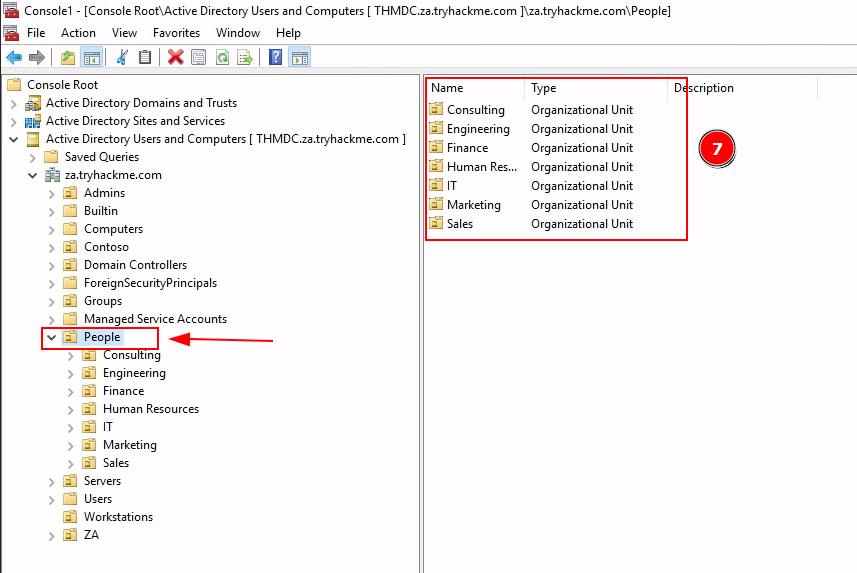
Task: Click the Workstations OU icon in tree
Action: (70, 517)
